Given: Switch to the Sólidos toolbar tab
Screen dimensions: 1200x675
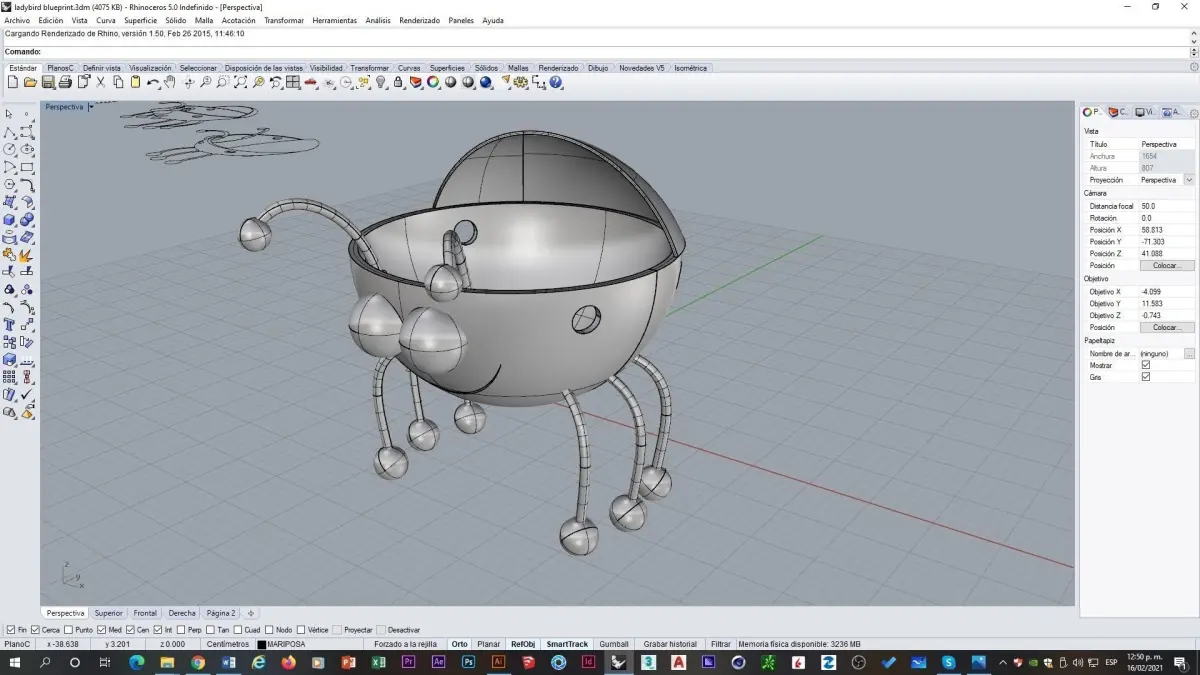Looking at the screenshot, I should pyautogui.click(x=486, y=68).
